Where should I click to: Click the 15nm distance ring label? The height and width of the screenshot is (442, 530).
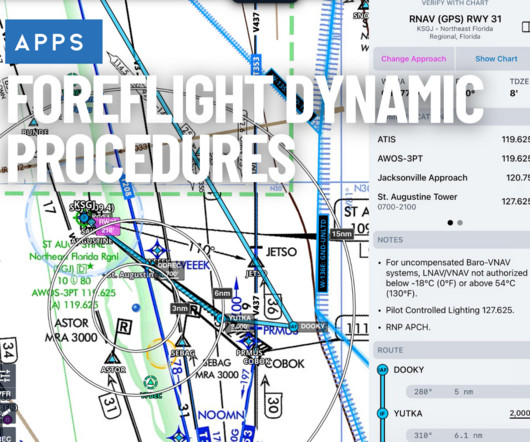[x=341, y=234]
